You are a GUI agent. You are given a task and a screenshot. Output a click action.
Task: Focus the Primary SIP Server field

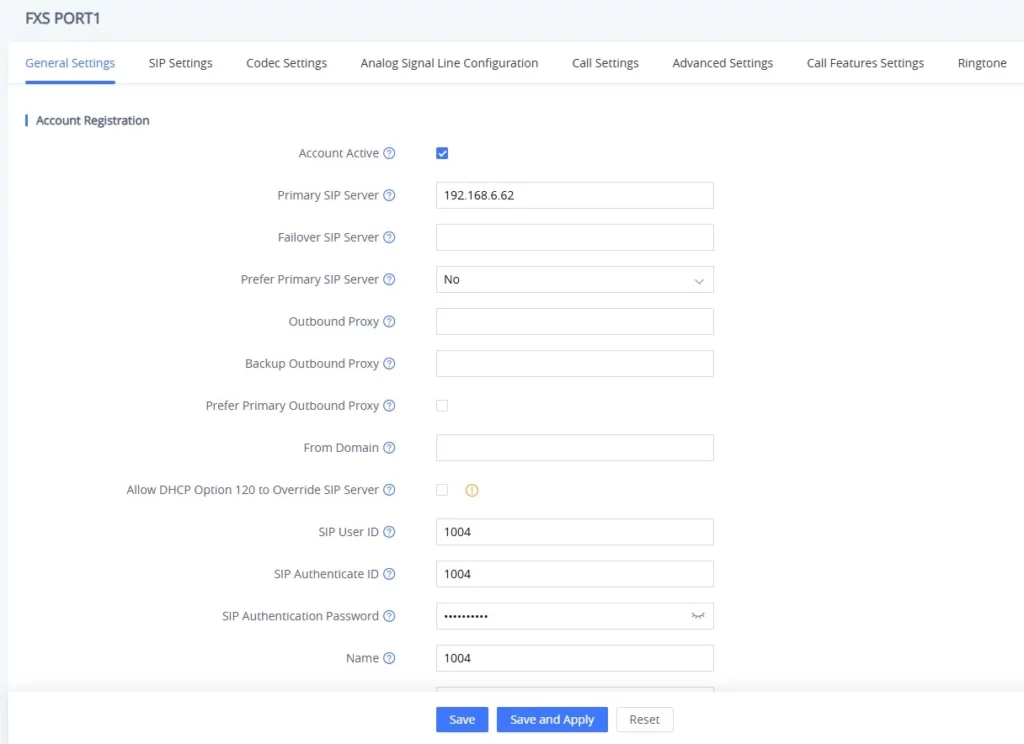point(575,195)
